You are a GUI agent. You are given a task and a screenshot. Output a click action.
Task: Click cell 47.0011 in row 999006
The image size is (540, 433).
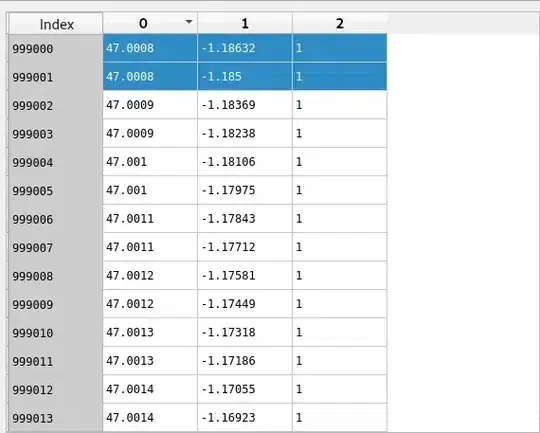[150, 218]
